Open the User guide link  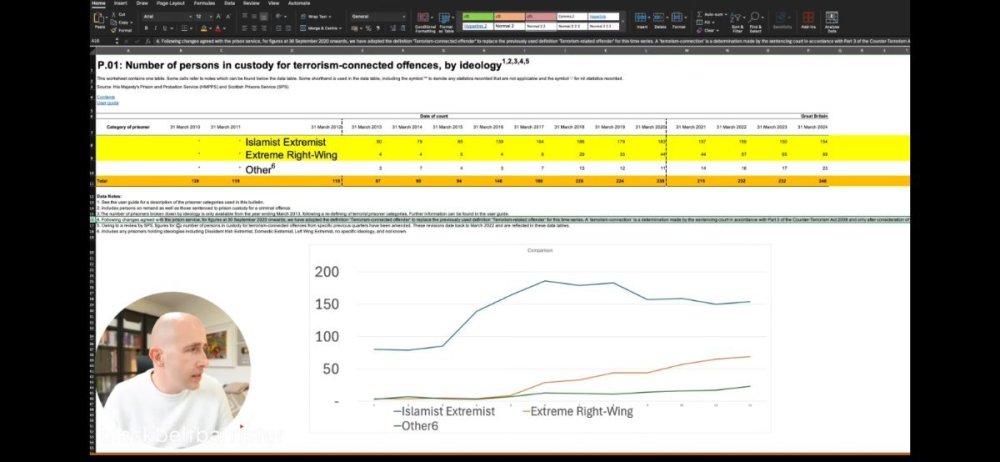(x=107, y=102)
